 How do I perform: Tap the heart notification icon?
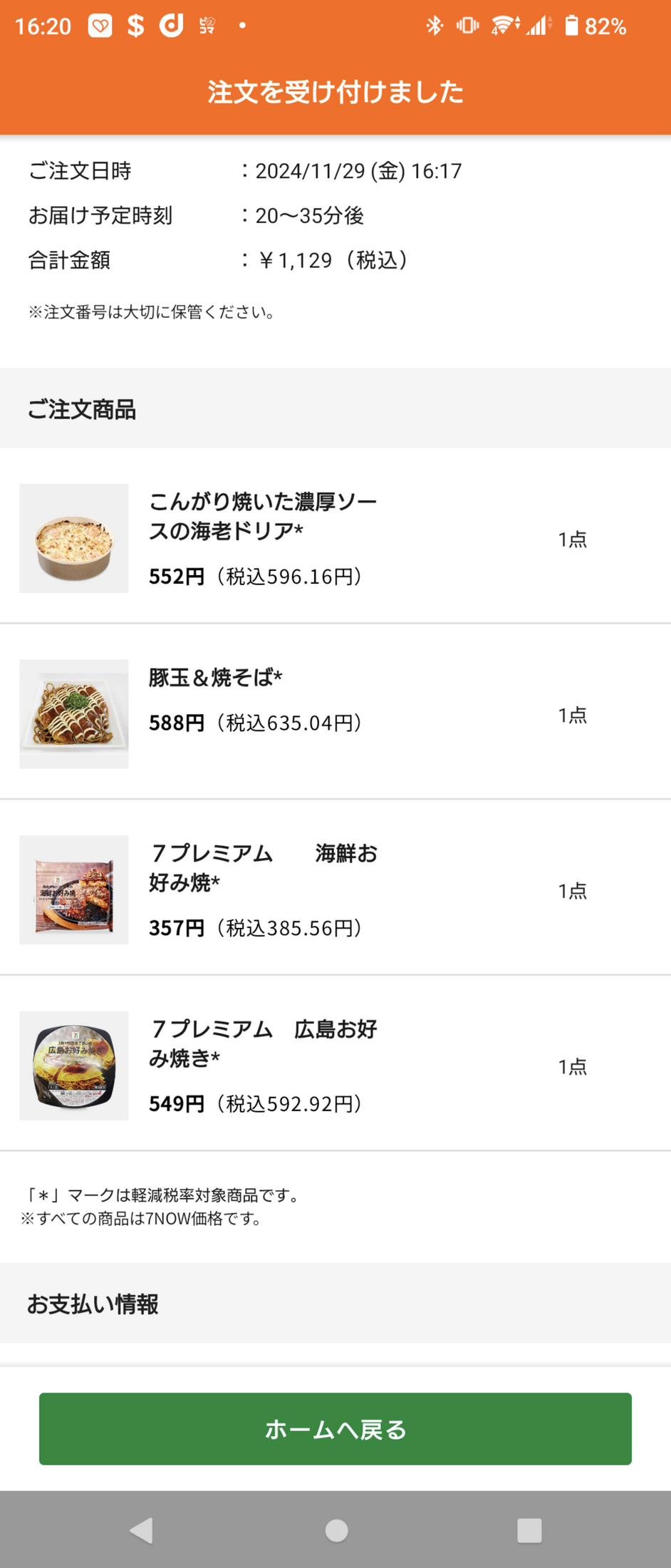[x=100, y=26]
